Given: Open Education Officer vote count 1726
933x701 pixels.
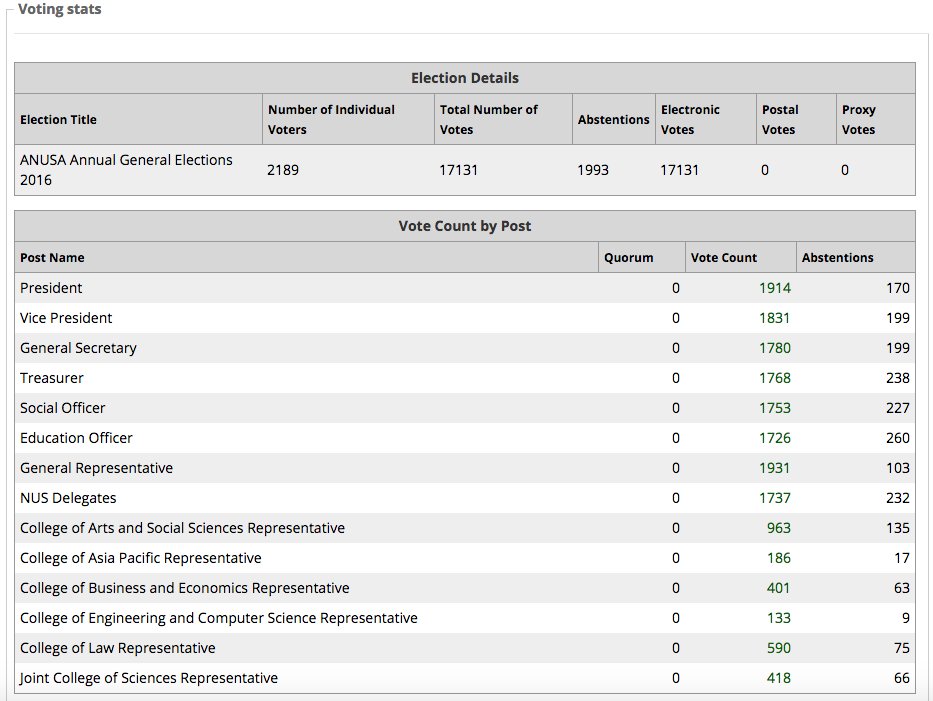Looking at the screenshot, I should (775, 438).
